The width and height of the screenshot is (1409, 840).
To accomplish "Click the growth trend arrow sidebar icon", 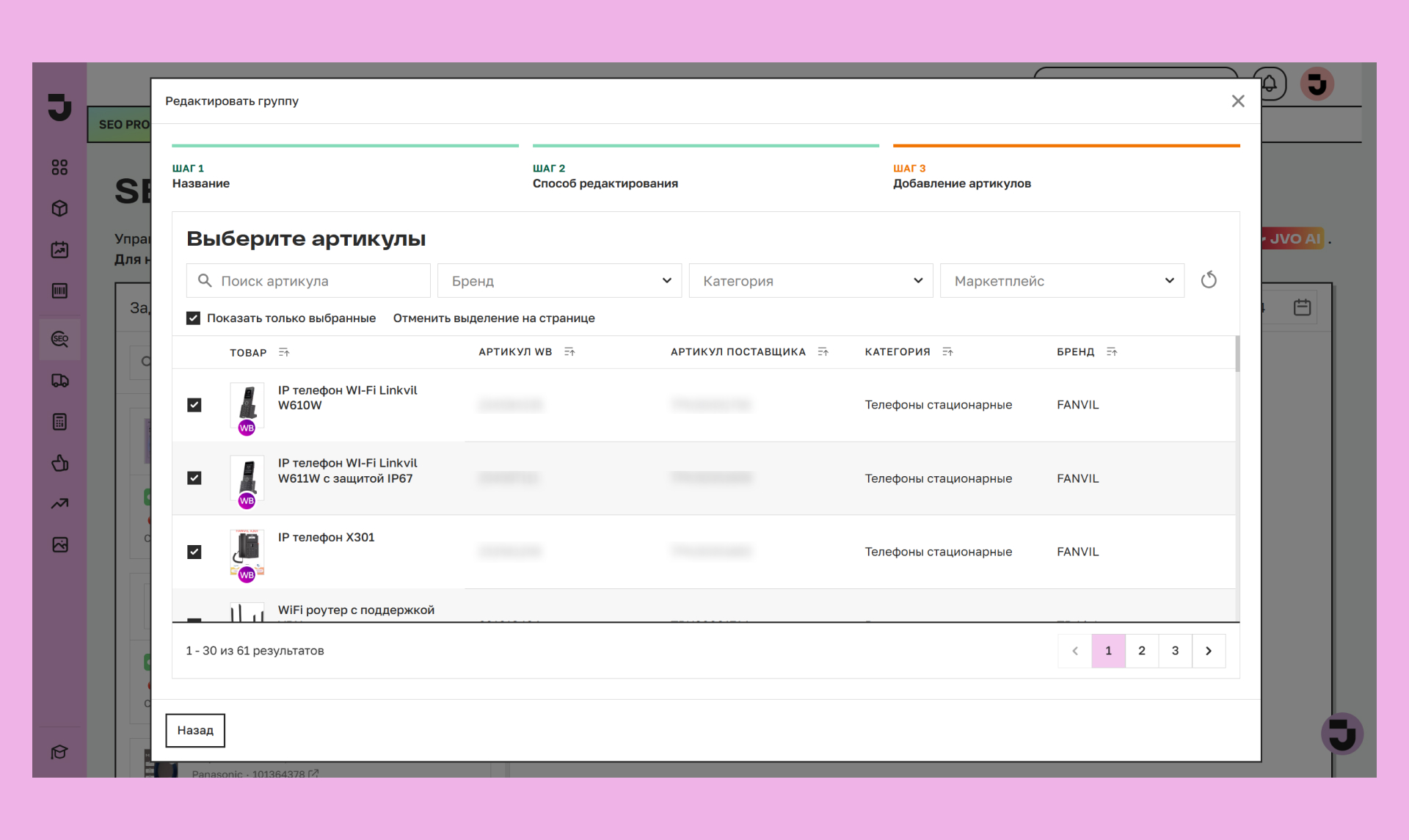I will (59, 503).
